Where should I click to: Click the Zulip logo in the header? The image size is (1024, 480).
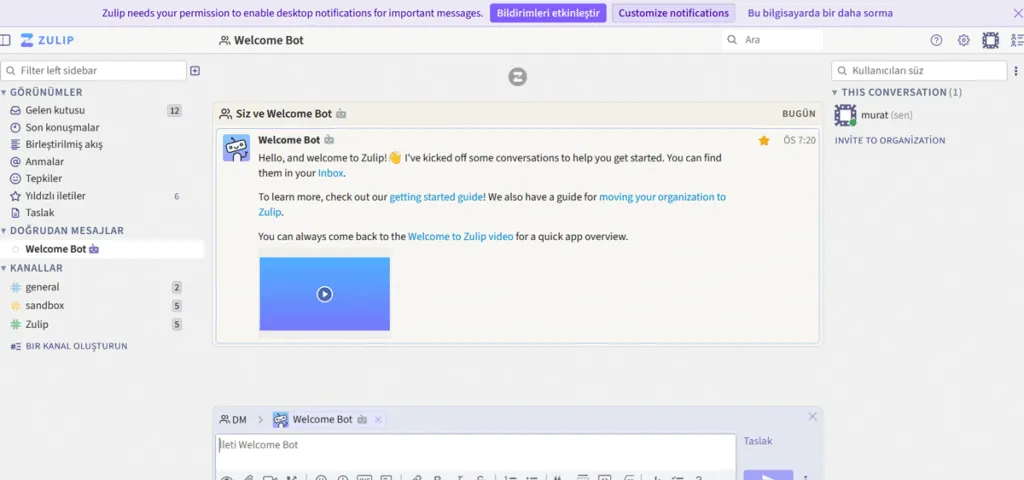(47, 41)
